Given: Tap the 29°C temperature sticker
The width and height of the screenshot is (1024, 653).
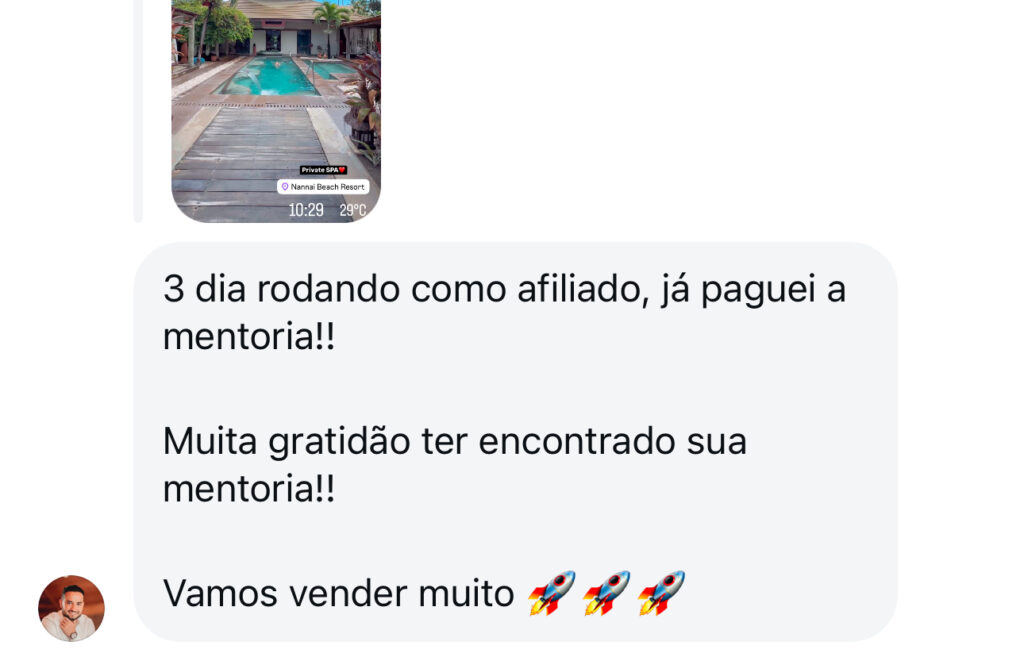Looking at the screenshot, I should 353,210.
